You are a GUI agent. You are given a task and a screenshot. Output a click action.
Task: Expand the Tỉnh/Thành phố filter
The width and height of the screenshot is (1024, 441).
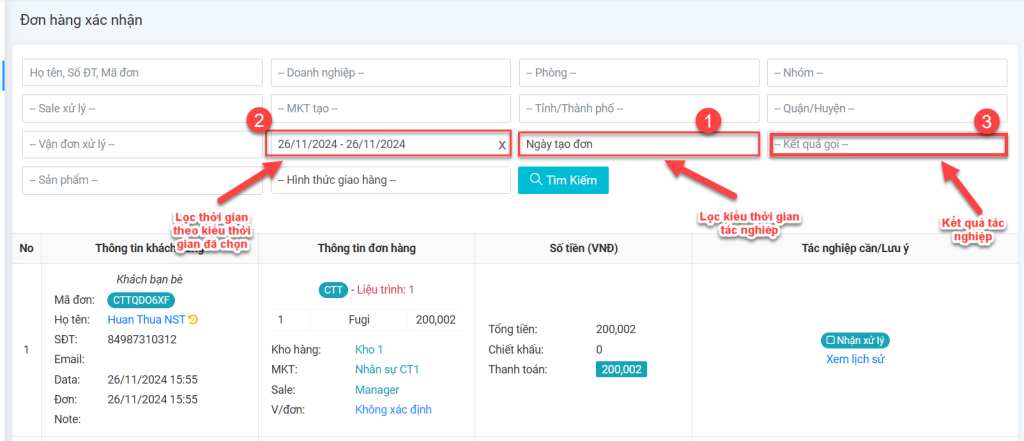click(x=638, y=108)
